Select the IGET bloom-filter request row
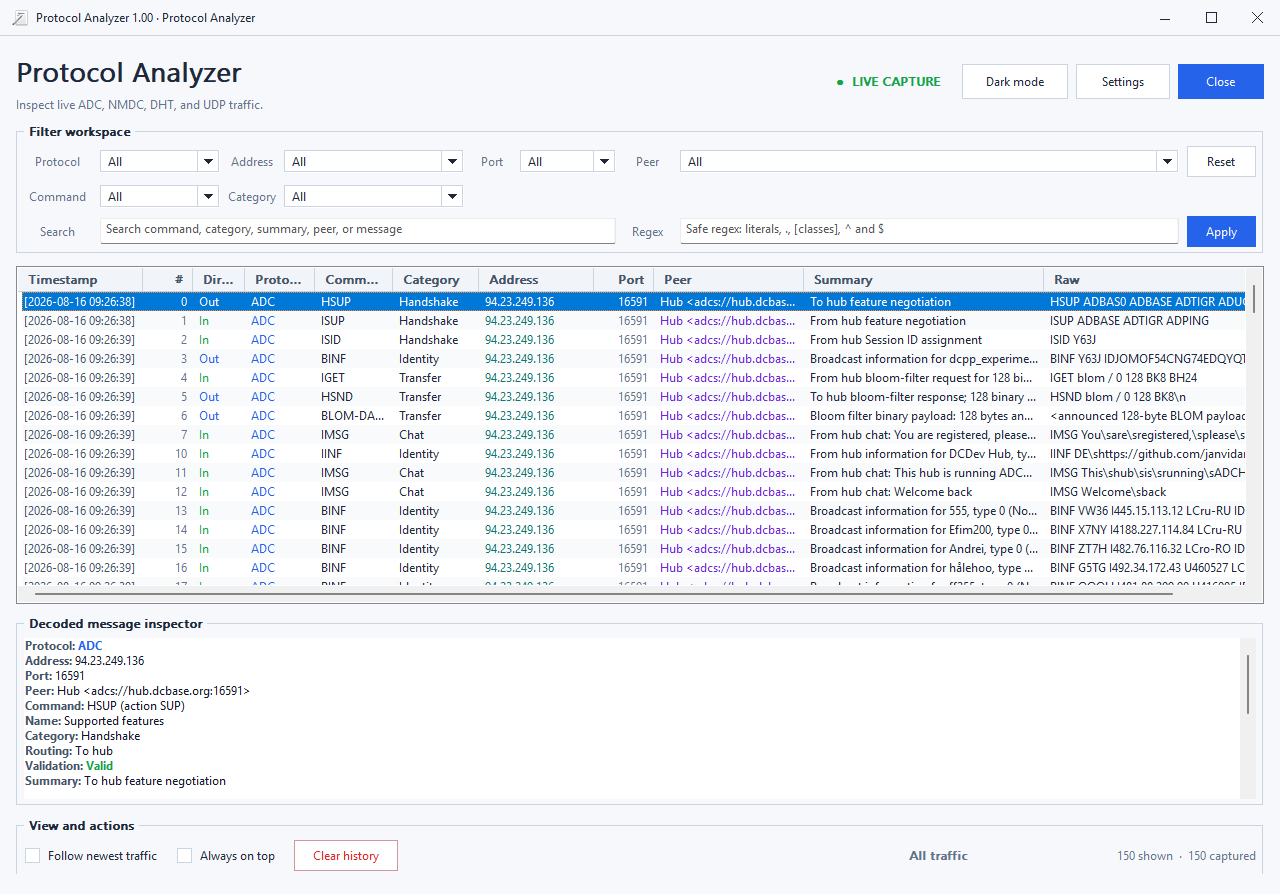1280x894 pixels. point(632,378)
